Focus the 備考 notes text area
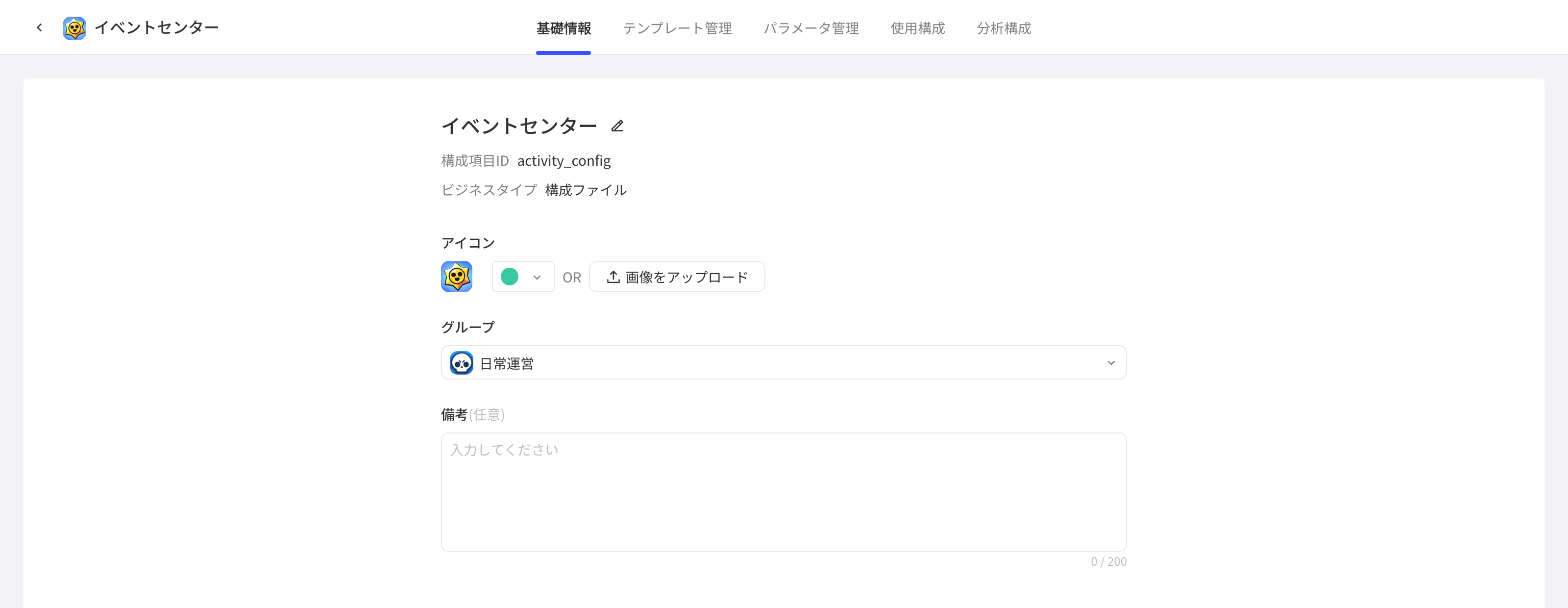This screenshot has height=608, width=1568. point(784,492)
